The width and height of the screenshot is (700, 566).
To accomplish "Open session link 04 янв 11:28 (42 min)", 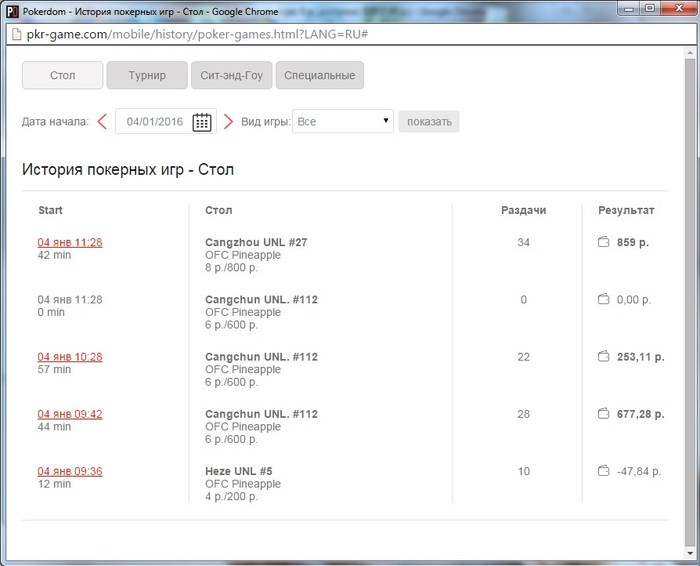I will [x=70, y=242].
